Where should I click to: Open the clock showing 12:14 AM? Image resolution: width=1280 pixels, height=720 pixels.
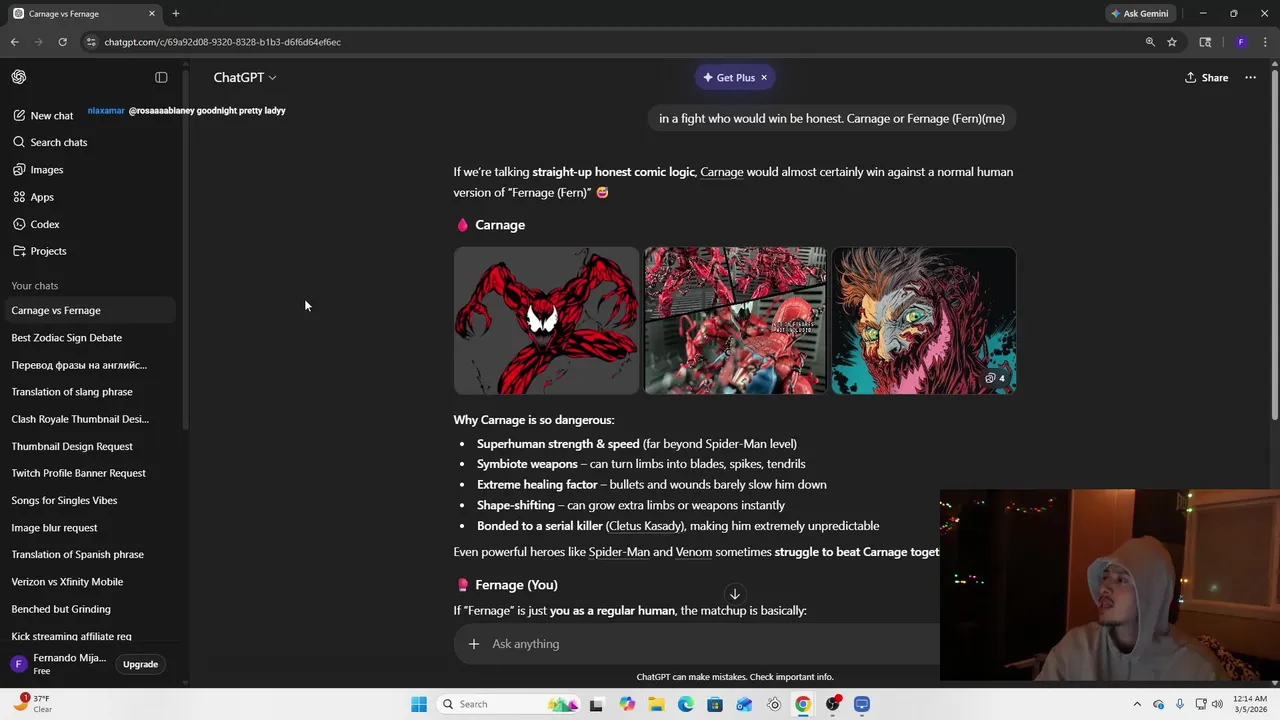(x=1249, y=704)
